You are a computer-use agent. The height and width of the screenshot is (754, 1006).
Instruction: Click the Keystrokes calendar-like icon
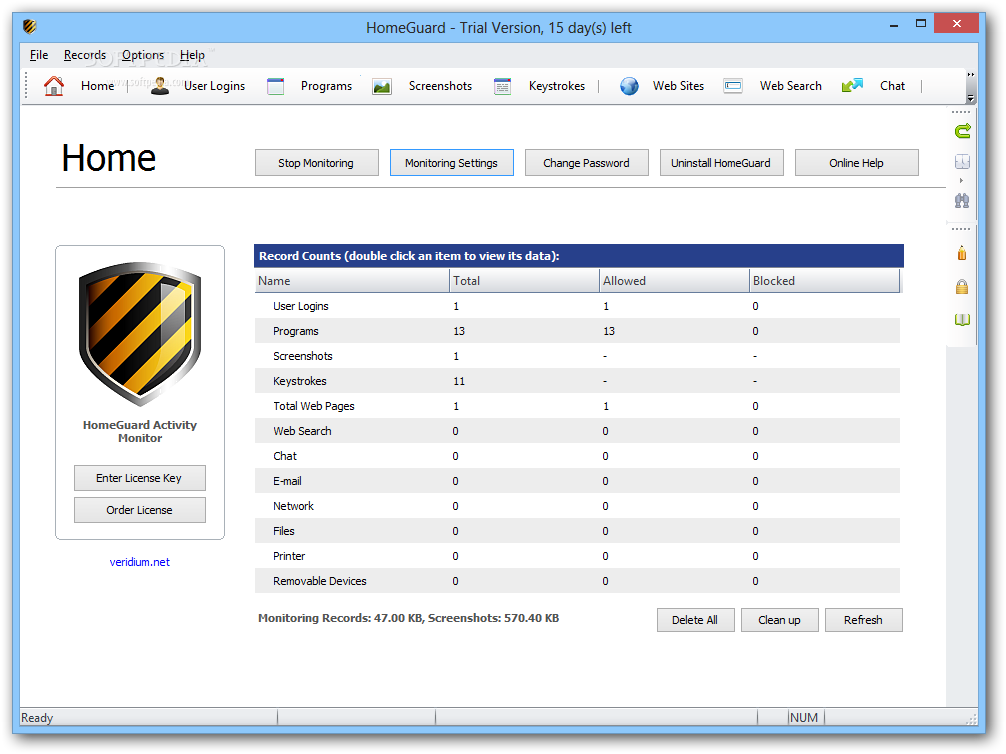tap(502, 86)
